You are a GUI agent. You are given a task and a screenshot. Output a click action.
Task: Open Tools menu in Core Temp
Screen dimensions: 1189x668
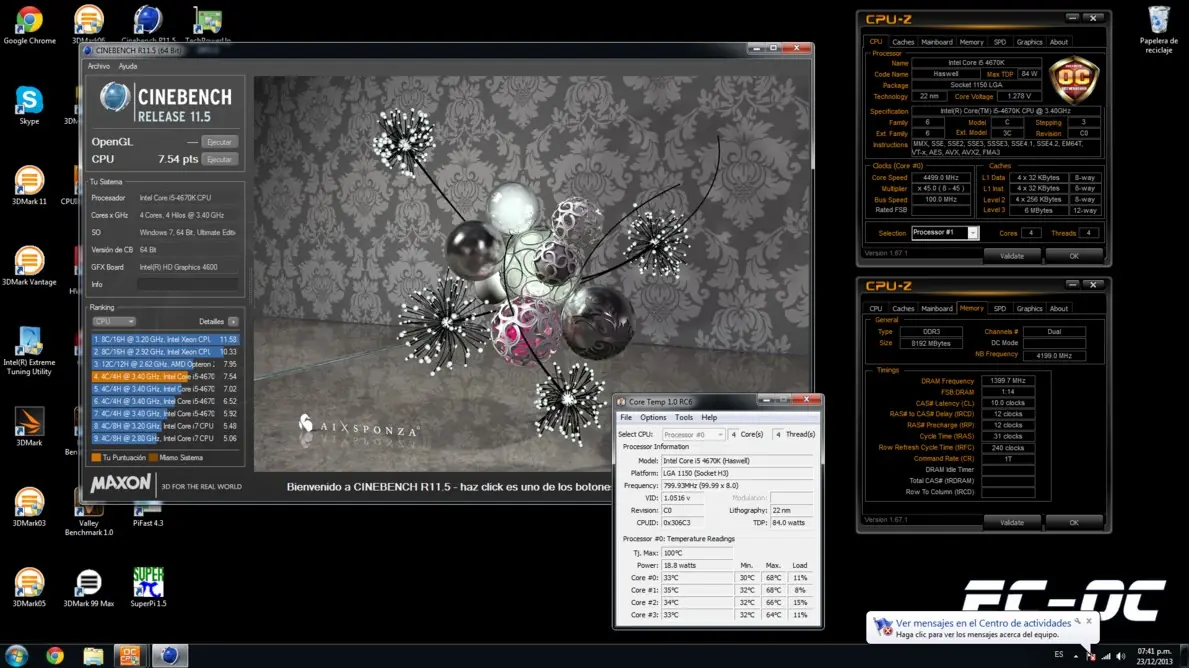[x=684, y=417]
